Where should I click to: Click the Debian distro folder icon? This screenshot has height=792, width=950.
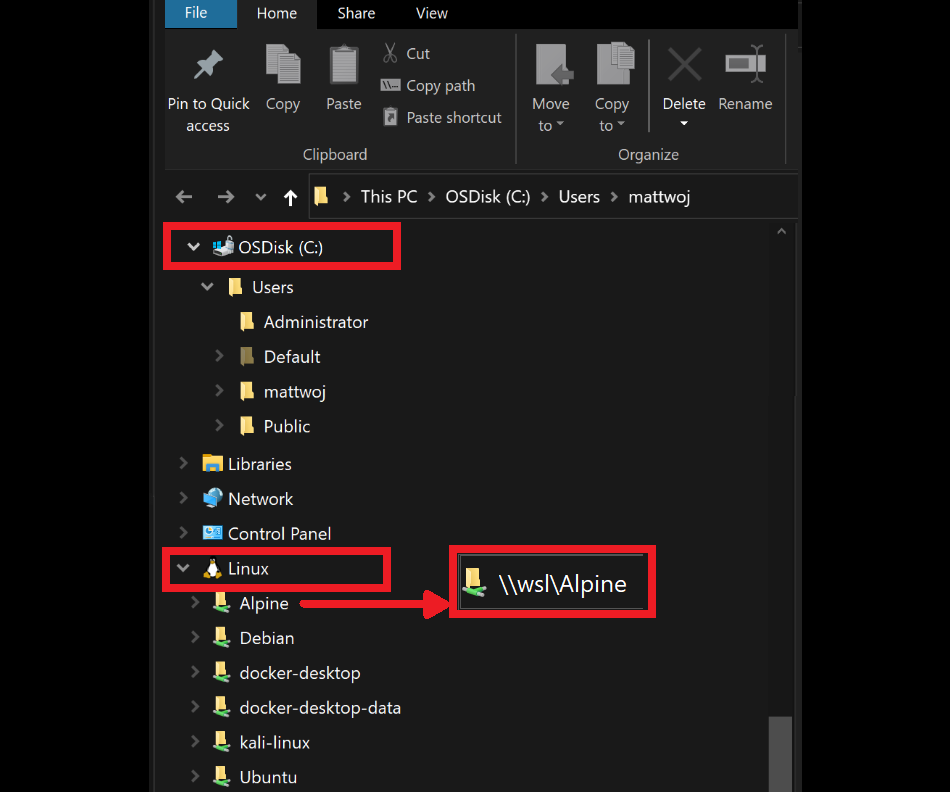[221, 637]
